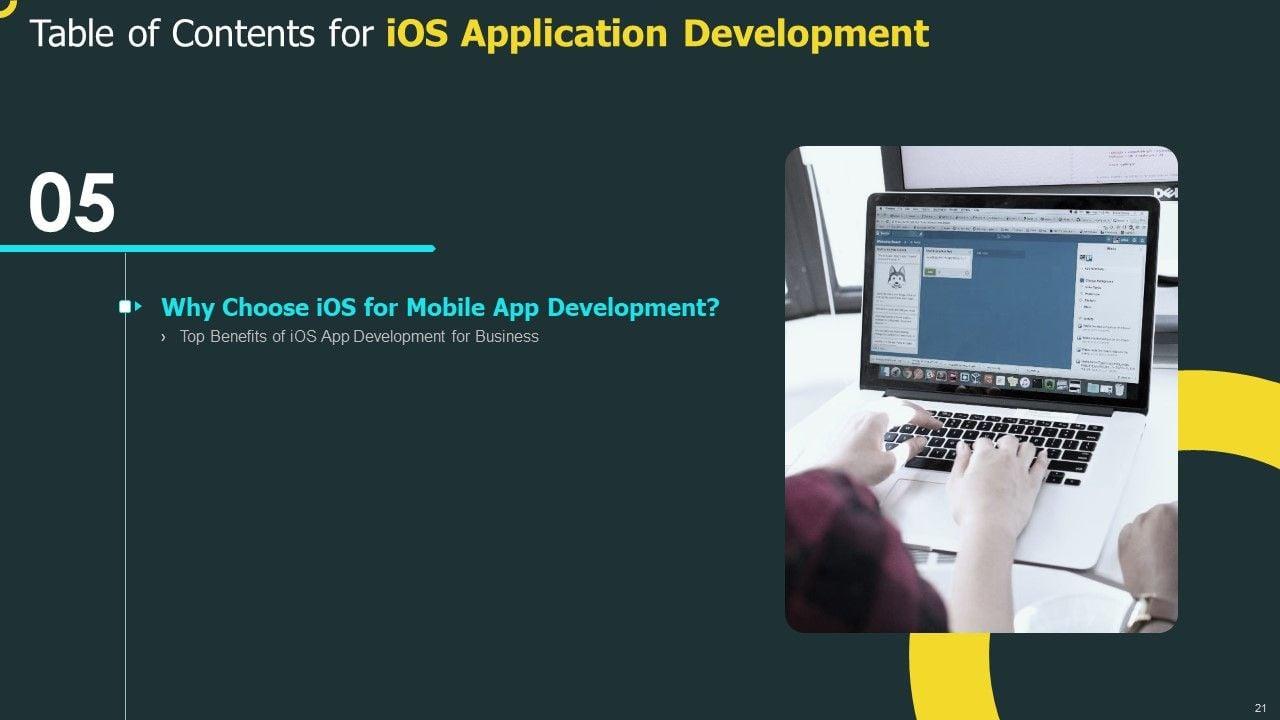Image resolution: width=1280 pixels, height=720 pixels.
Task: Click the husky dog image on laptop screen
Action: pos(896,276)
